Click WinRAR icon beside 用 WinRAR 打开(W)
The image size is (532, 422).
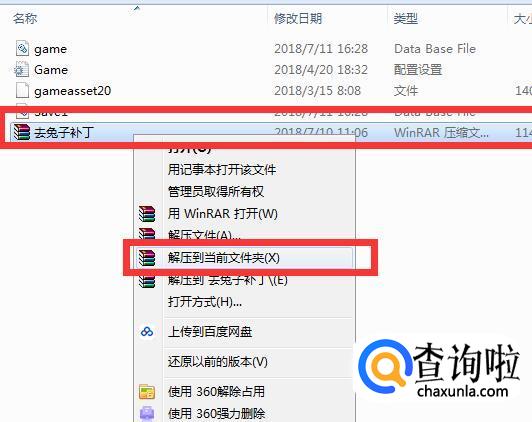tap(147, 214)
